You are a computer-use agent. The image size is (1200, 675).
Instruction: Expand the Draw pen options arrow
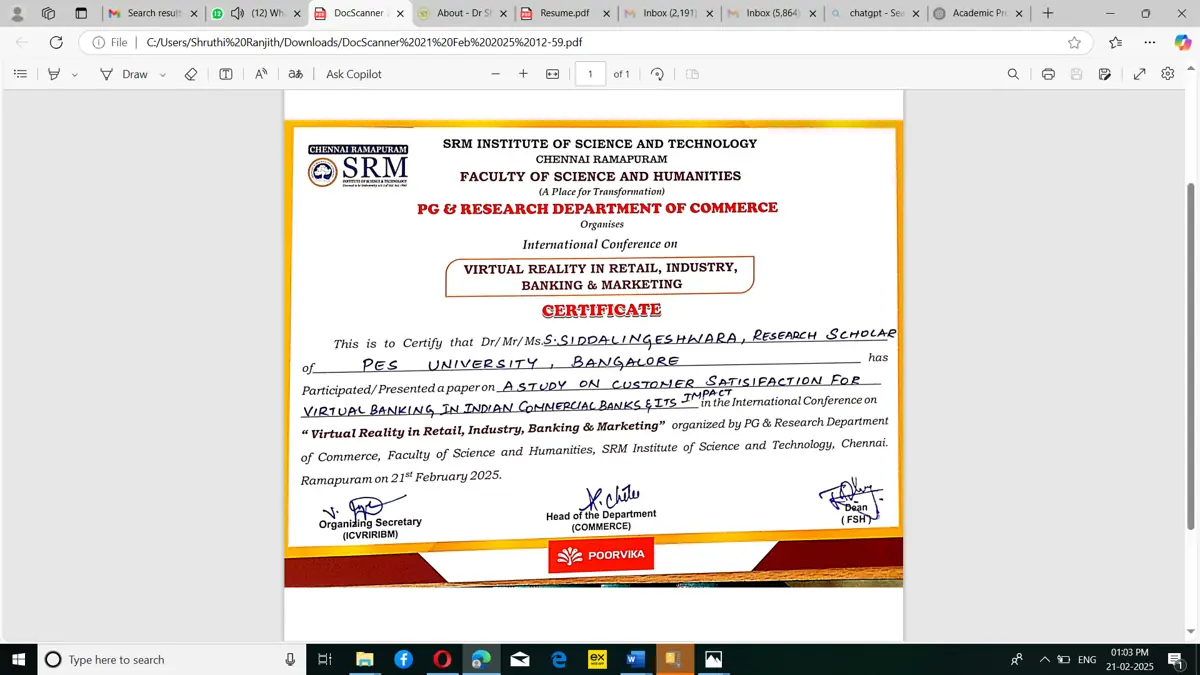tap(162, 75)
